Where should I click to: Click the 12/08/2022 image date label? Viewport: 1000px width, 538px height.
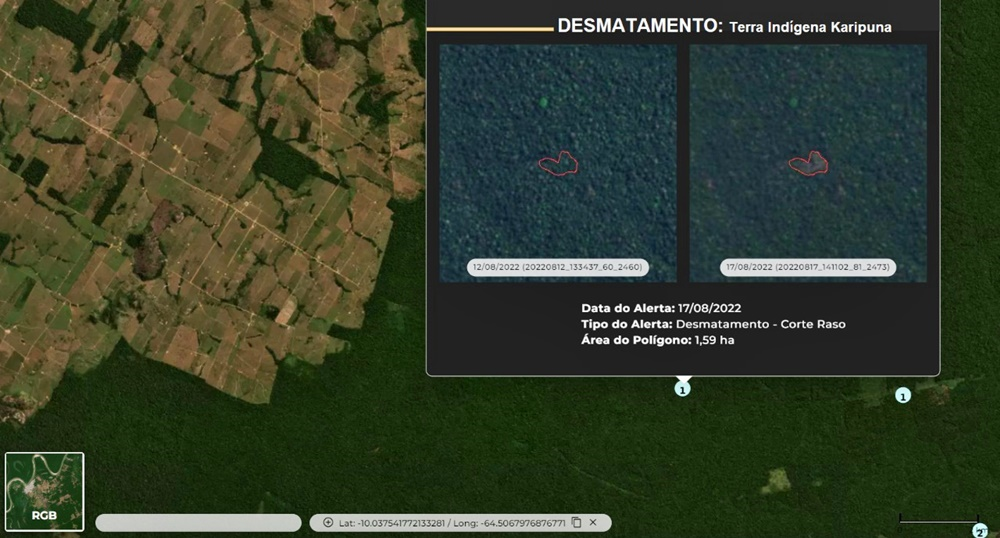(558, 267)
